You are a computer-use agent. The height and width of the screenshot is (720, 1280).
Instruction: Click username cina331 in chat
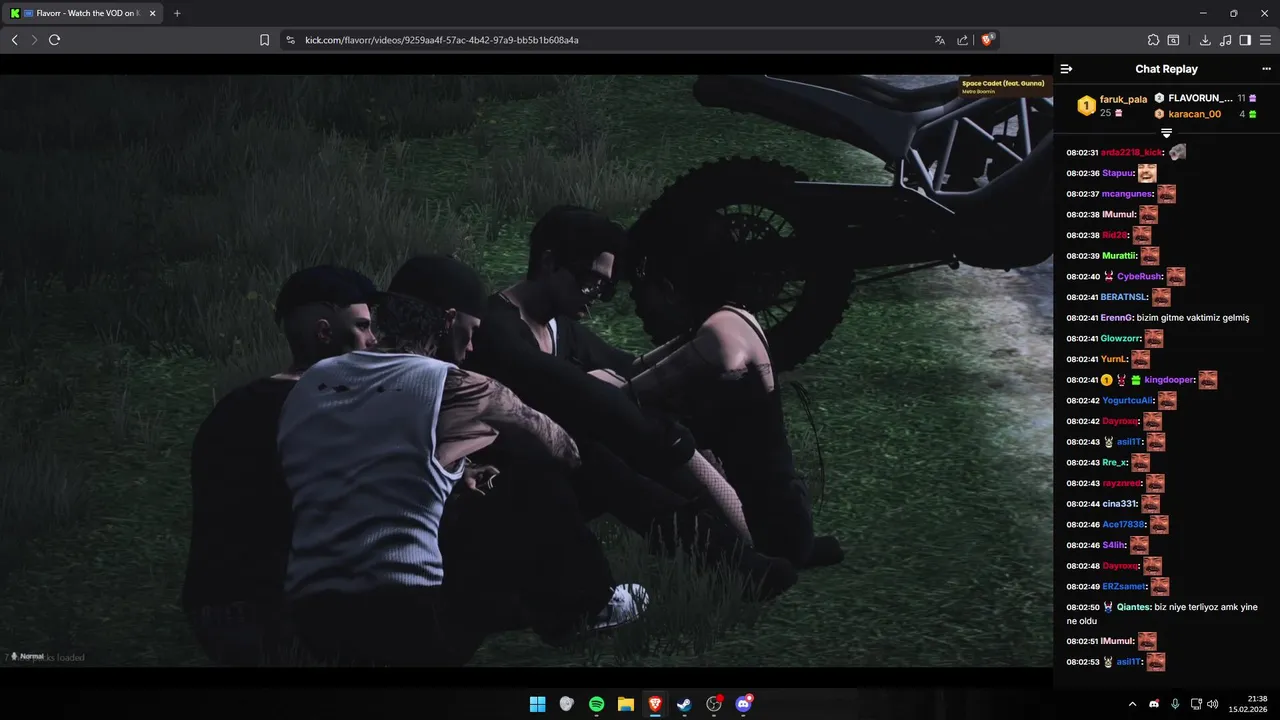tap(1119, 504)
